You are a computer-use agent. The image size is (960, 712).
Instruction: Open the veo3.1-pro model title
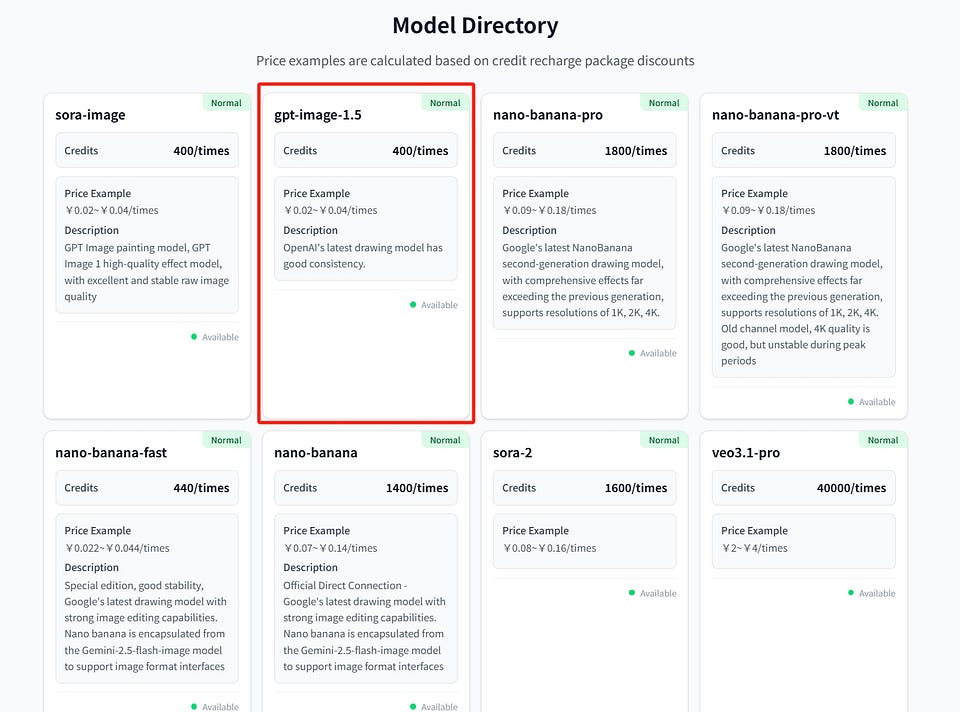pos(746,453)
